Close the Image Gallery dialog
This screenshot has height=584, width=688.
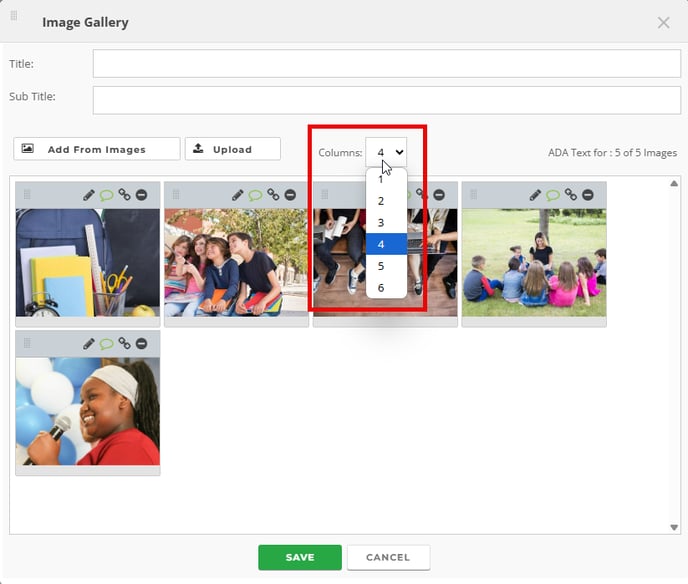pos(663,22)
